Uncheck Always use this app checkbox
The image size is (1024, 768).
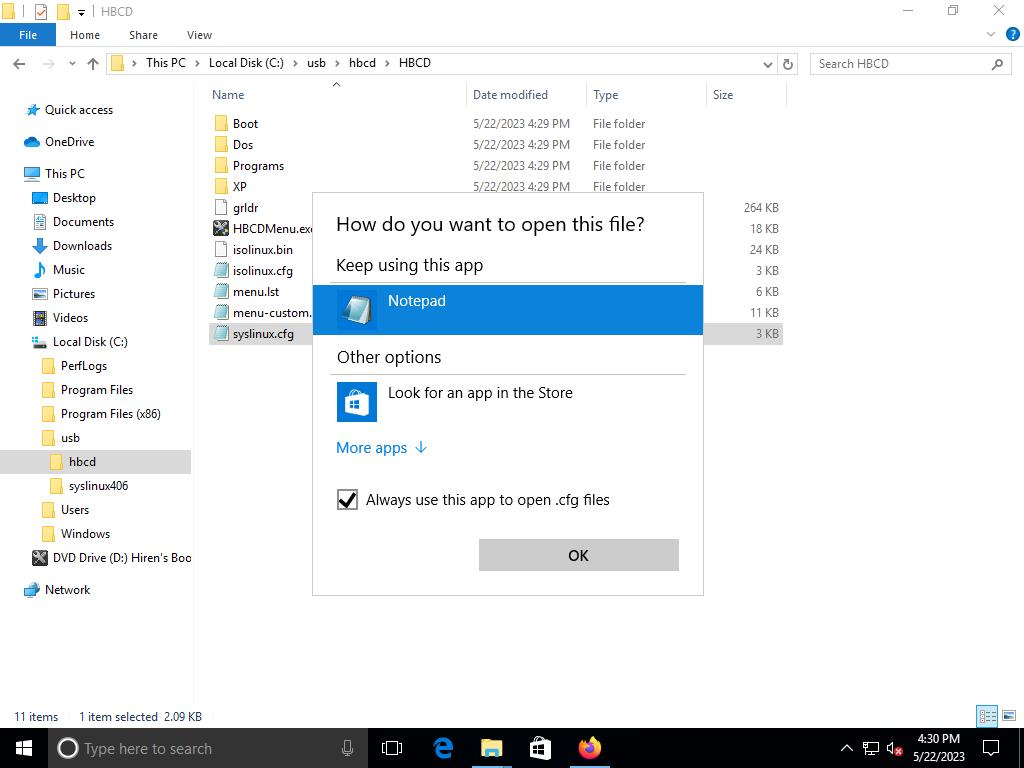[x=347, y=500]
